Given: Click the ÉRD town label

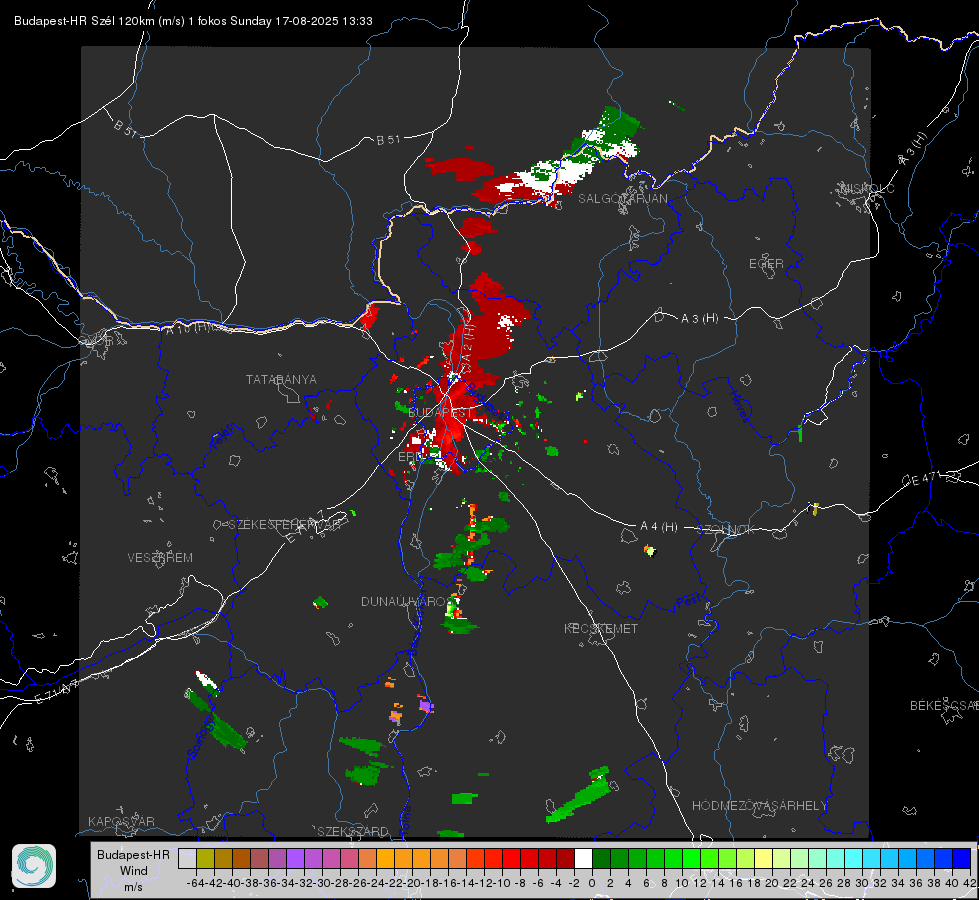Looking at the screenshot, I should point(410,457).
